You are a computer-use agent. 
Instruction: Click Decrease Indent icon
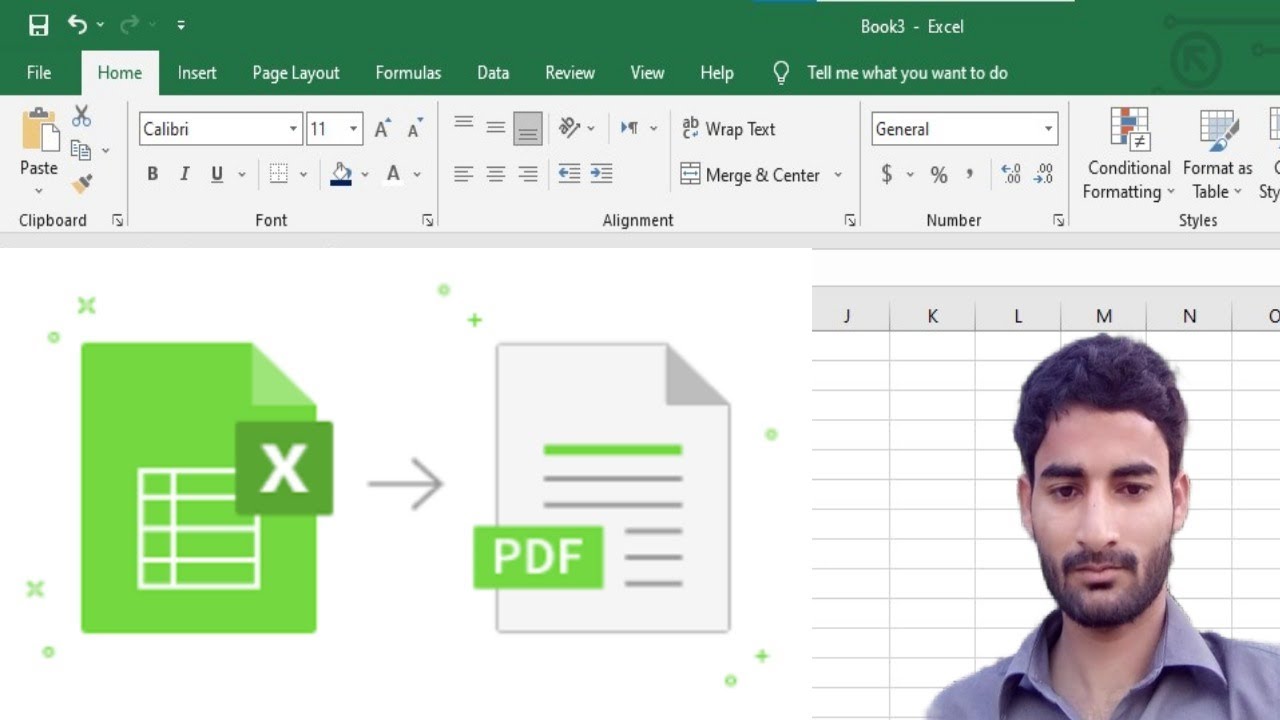pyautogui.click(x=569, y=174)
